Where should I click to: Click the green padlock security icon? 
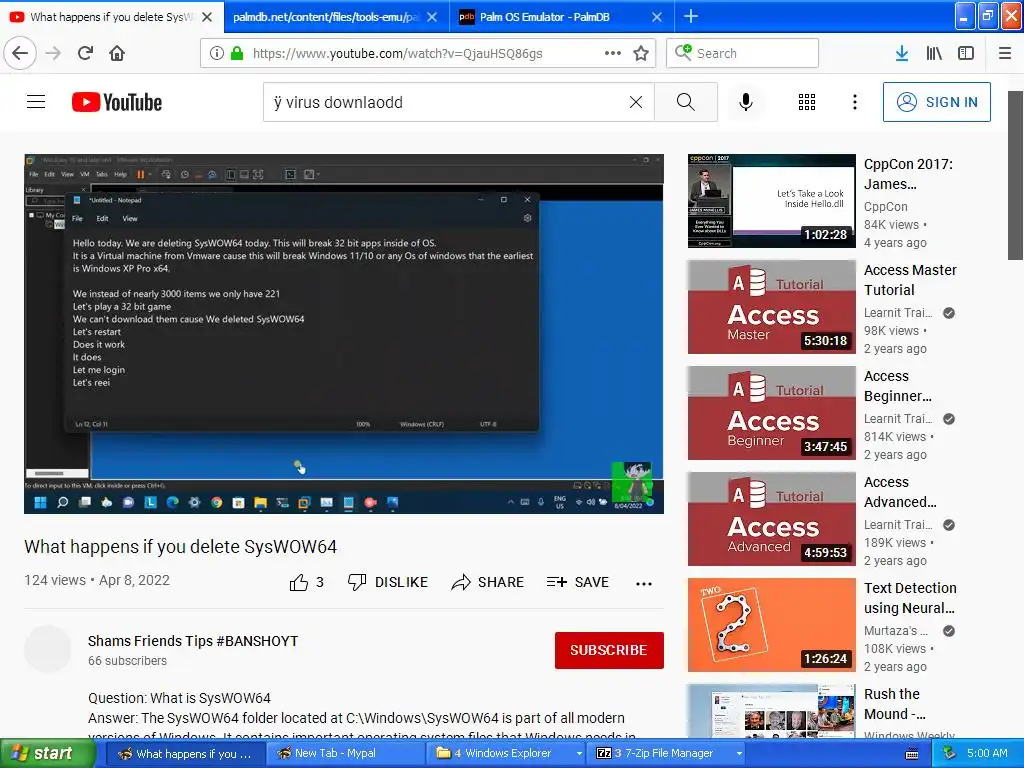237,54
